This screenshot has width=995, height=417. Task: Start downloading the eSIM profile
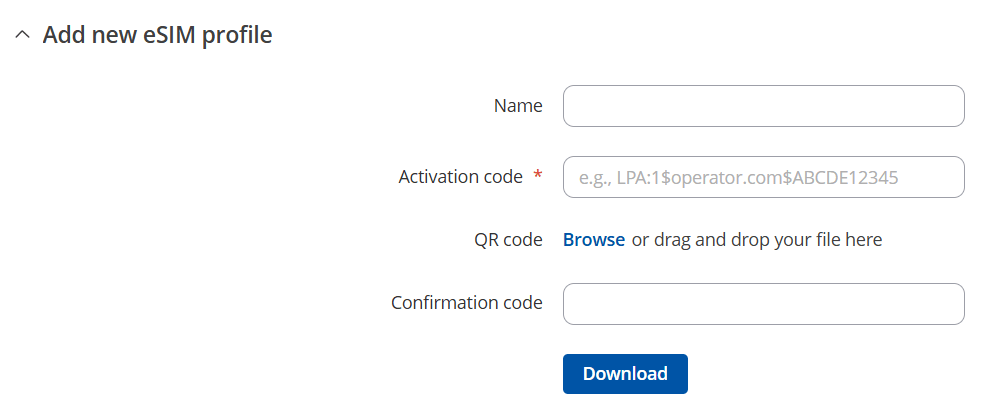coord(625,374)
